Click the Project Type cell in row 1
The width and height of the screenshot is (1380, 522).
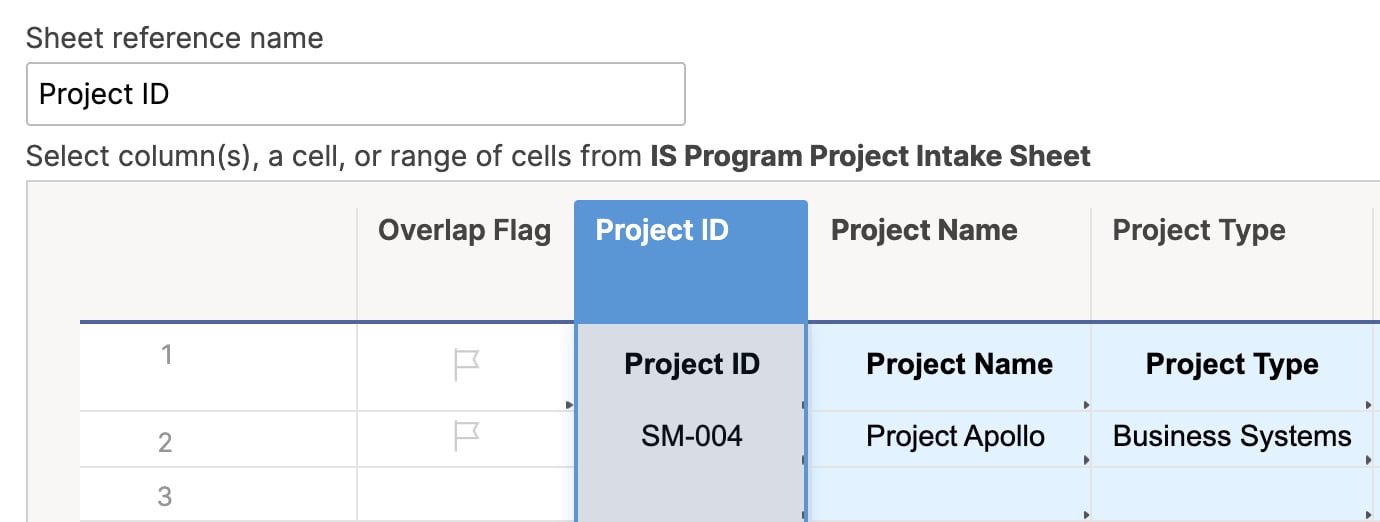(x=1232, y=365)
